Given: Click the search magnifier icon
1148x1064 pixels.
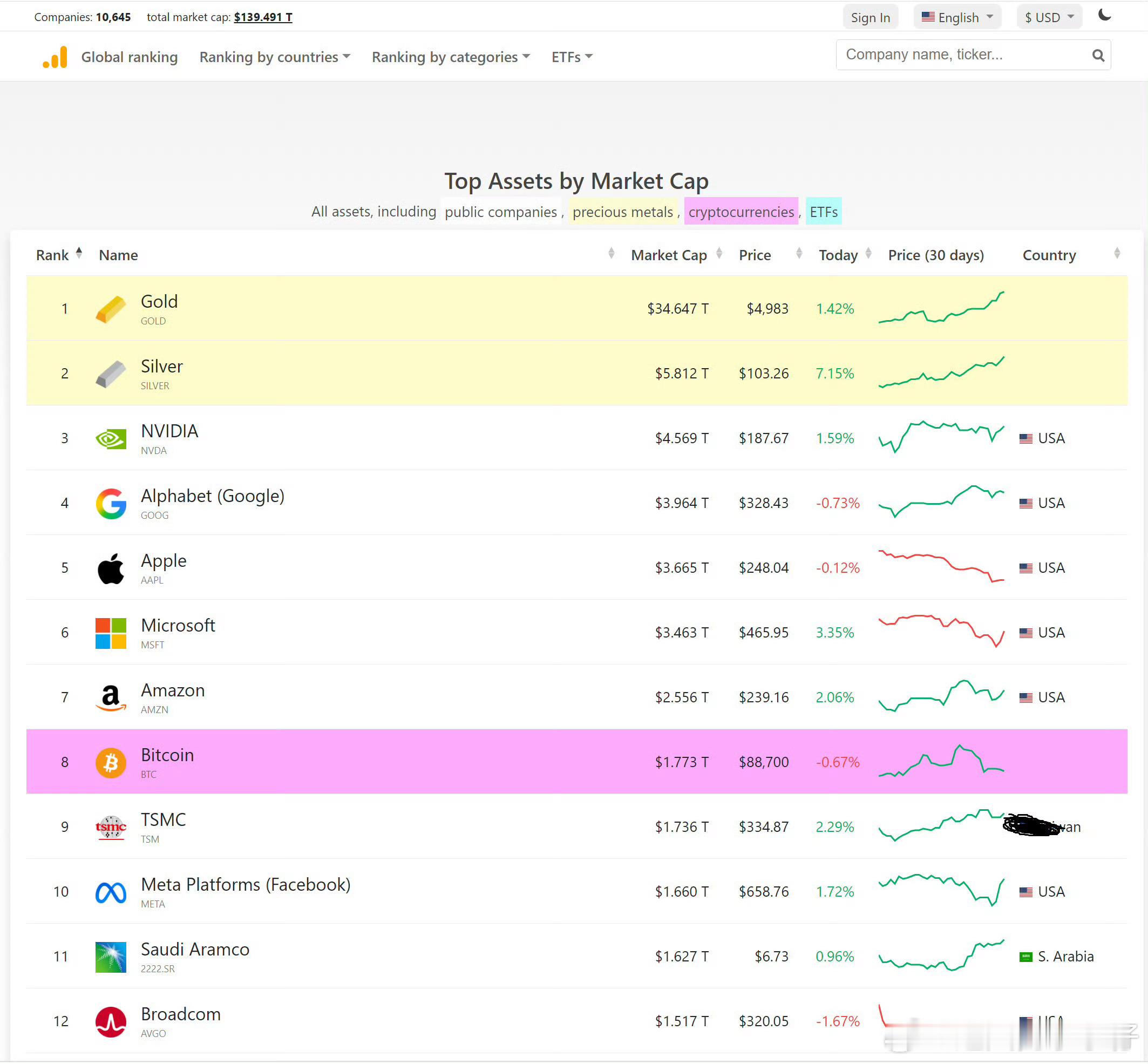Looking at the screenshot, I should (x=1098, y=55).
